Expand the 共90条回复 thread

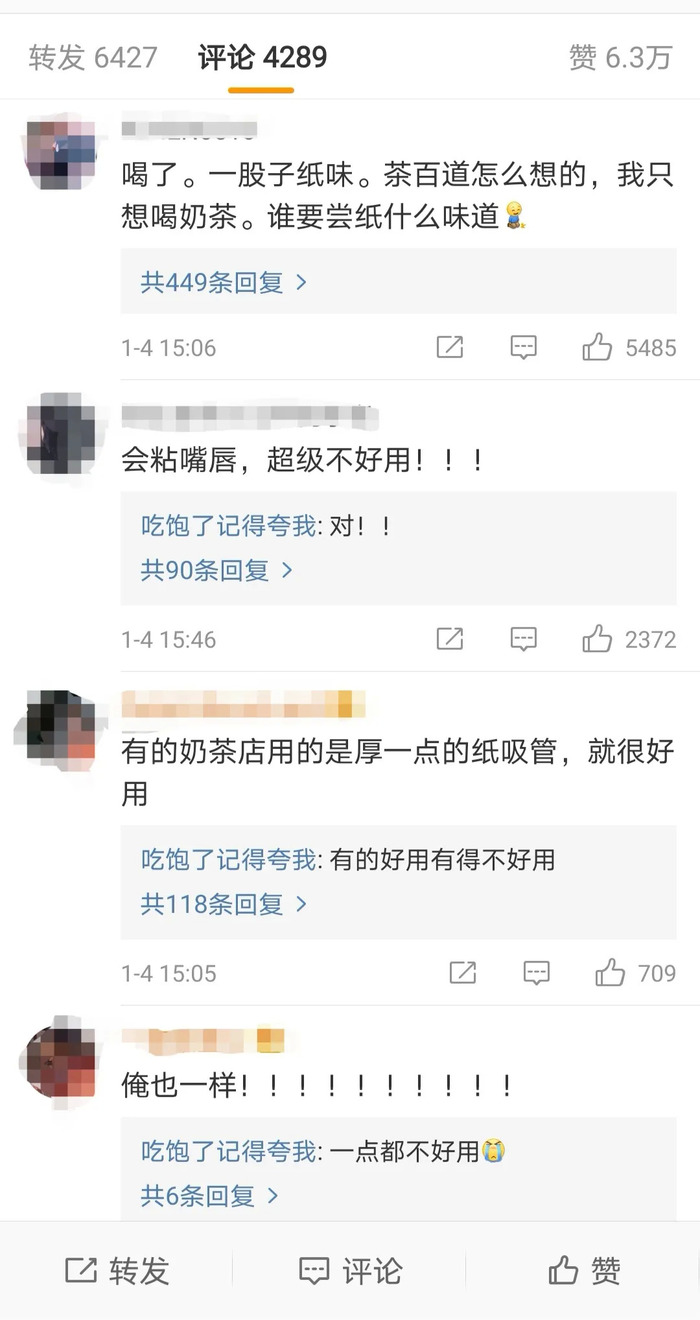217,570
